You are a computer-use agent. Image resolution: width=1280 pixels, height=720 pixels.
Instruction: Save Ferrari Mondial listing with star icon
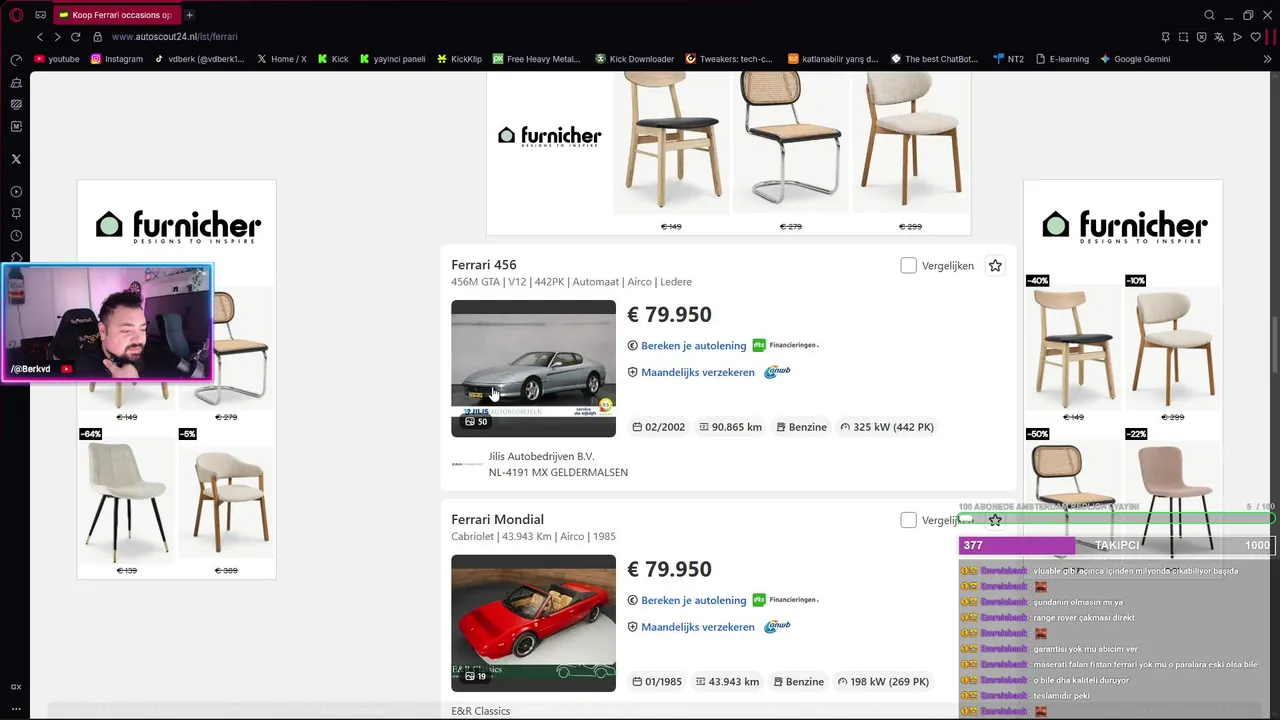click(x=995, y=520)
